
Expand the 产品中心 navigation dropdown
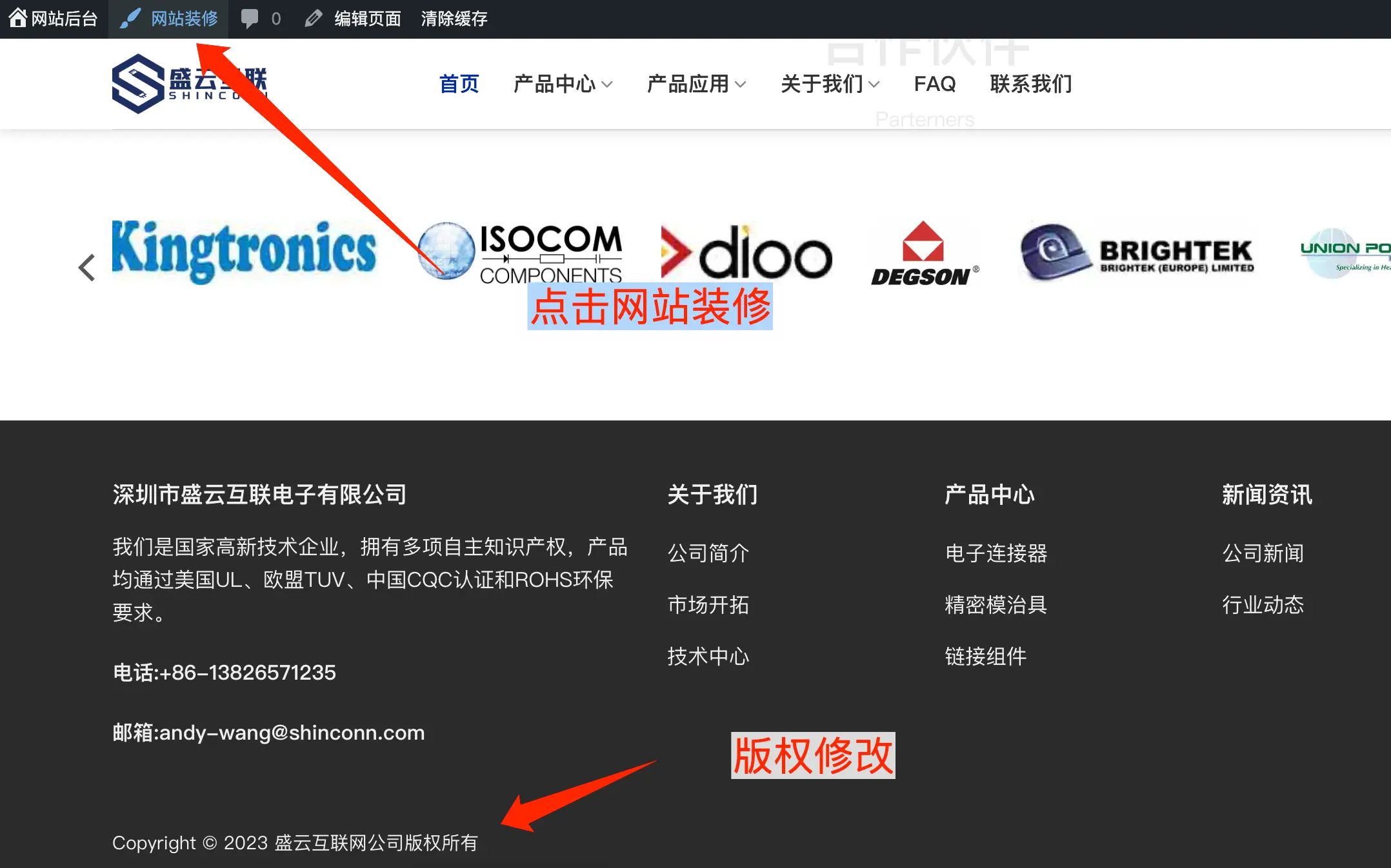point(563,84)
